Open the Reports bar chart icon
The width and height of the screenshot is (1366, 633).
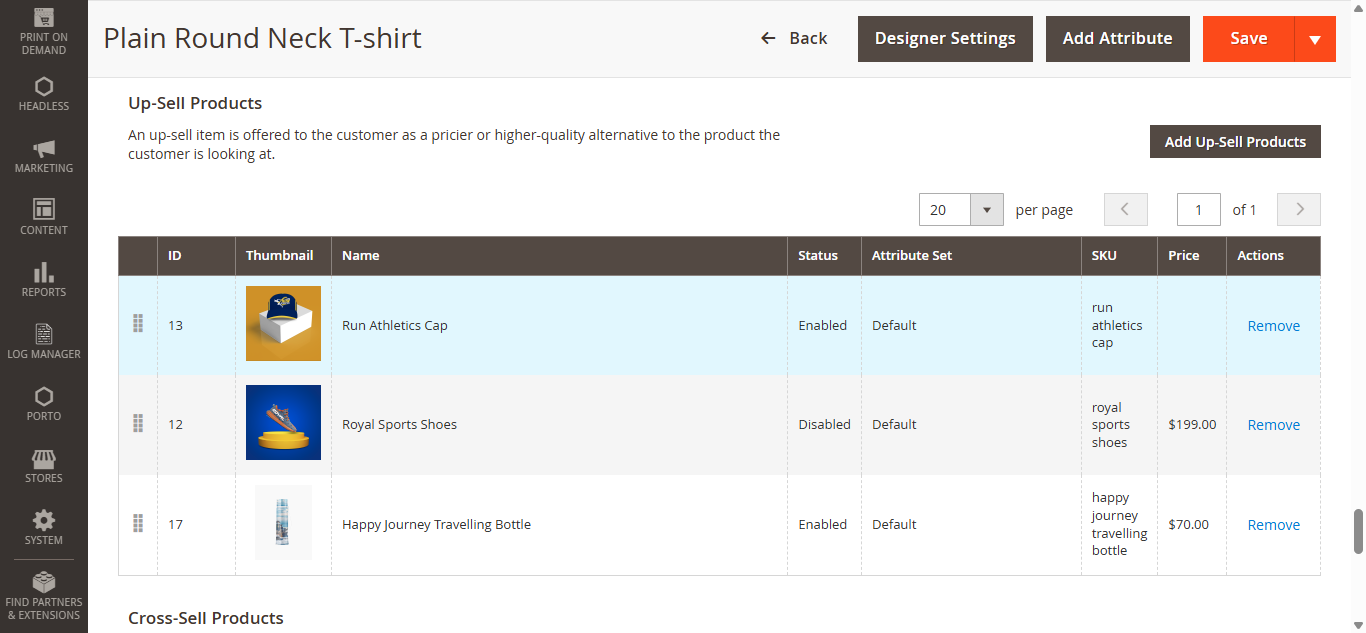coord(44,272)
